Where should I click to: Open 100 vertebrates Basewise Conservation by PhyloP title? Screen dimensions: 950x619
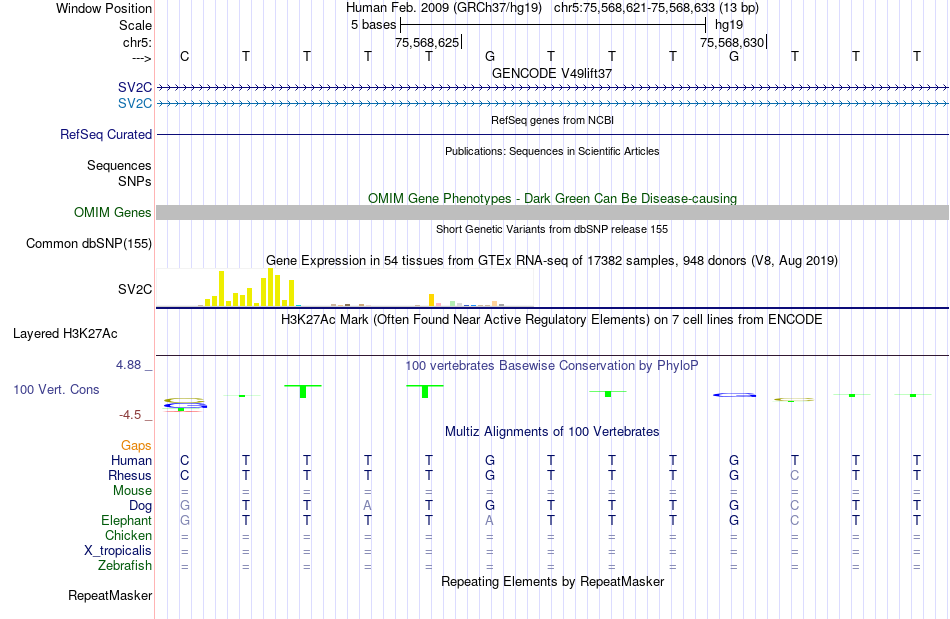click(x=552, y=366)
